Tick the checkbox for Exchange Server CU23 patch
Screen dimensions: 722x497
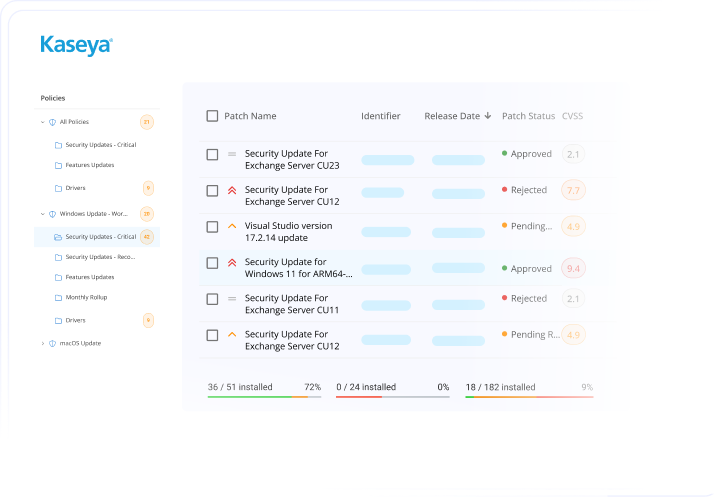[212, 154]
